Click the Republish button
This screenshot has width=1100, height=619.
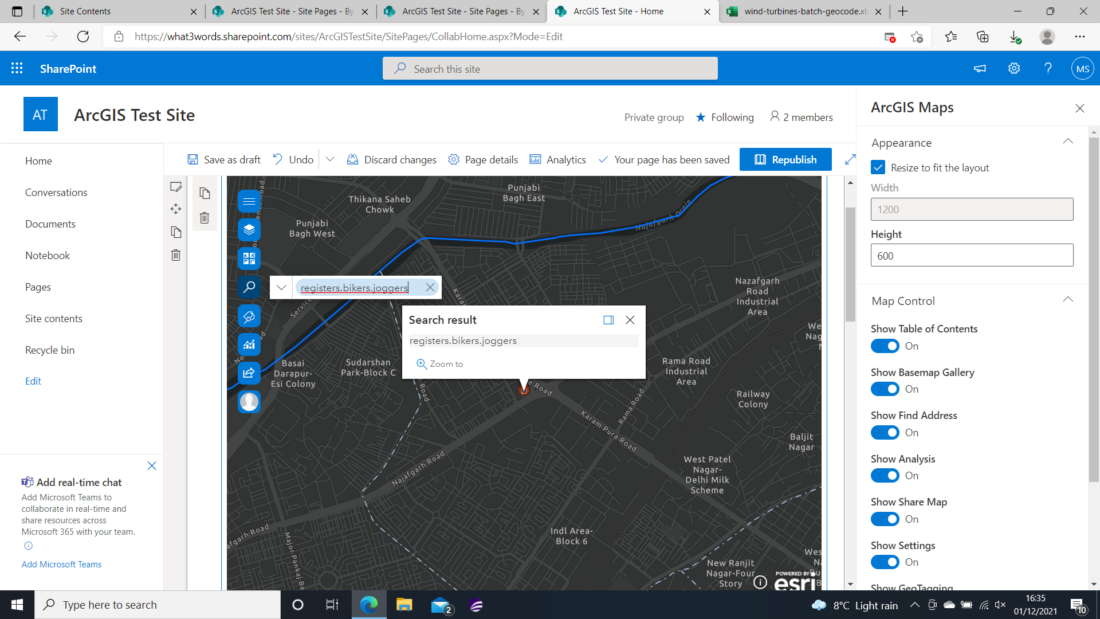[786, 159]
